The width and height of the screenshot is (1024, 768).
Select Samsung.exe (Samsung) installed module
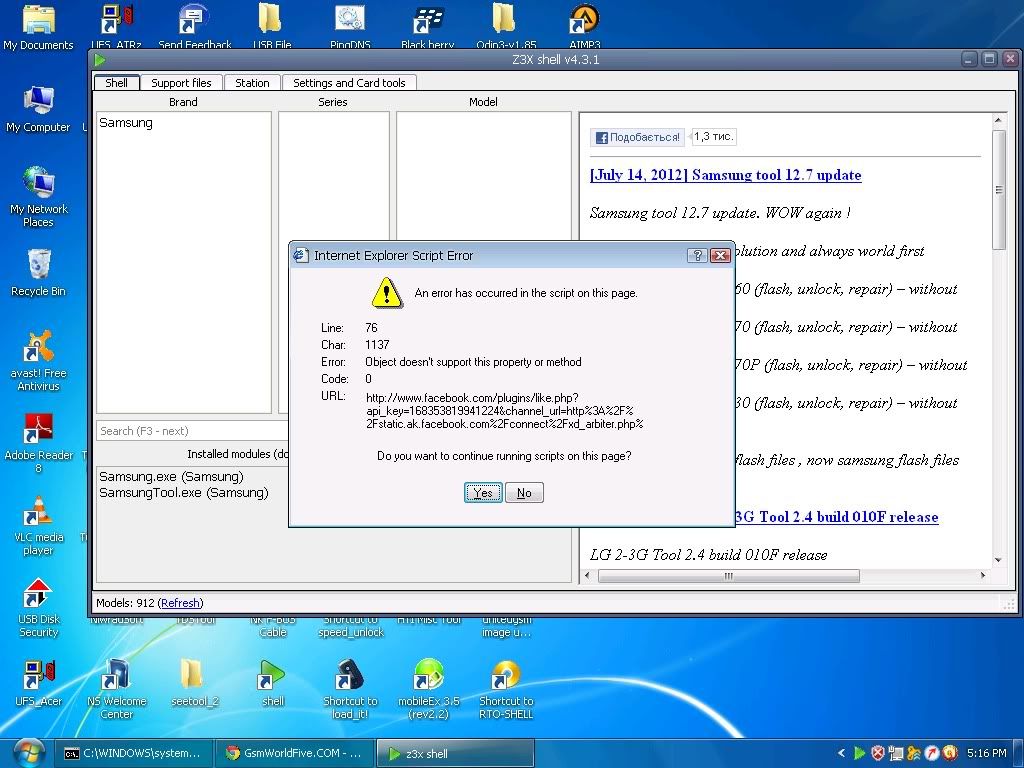pos(171,477)
